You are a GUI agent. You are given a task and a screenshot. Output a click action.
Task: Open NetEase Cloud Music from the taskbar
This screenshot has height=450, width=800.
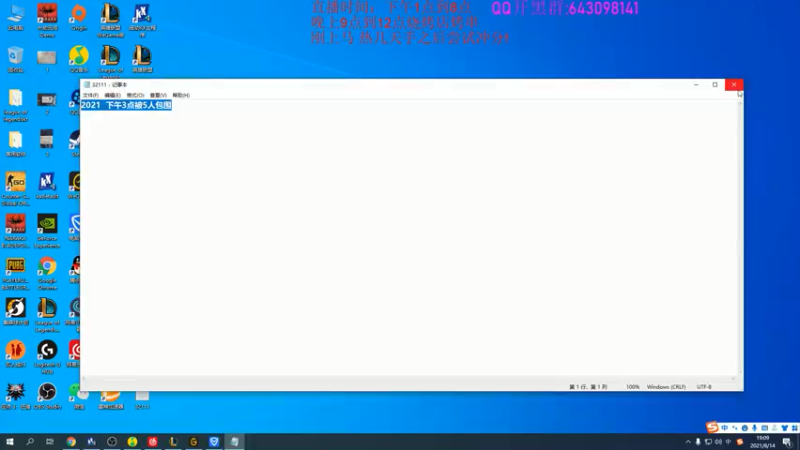153,441
